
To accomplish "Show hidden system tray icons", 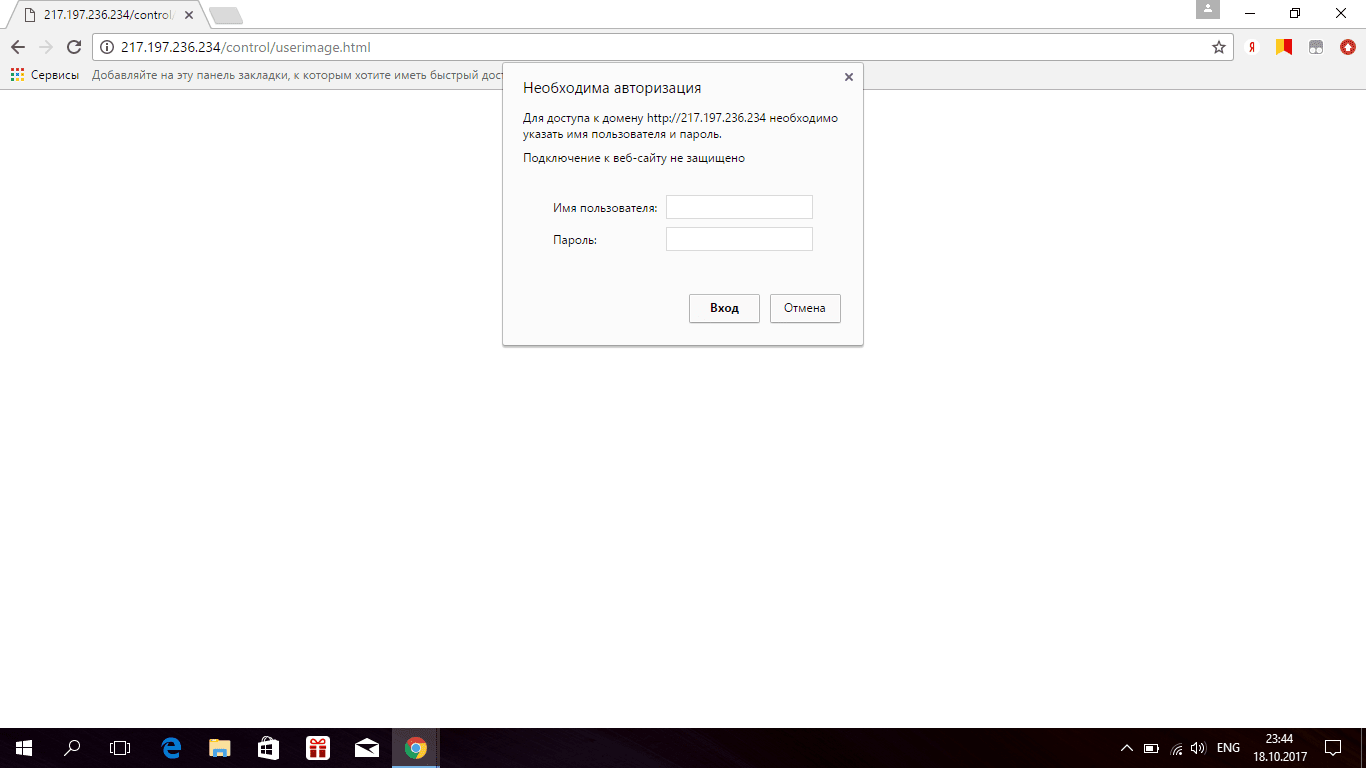I will pyautogui.click(x=1126, y=748).
